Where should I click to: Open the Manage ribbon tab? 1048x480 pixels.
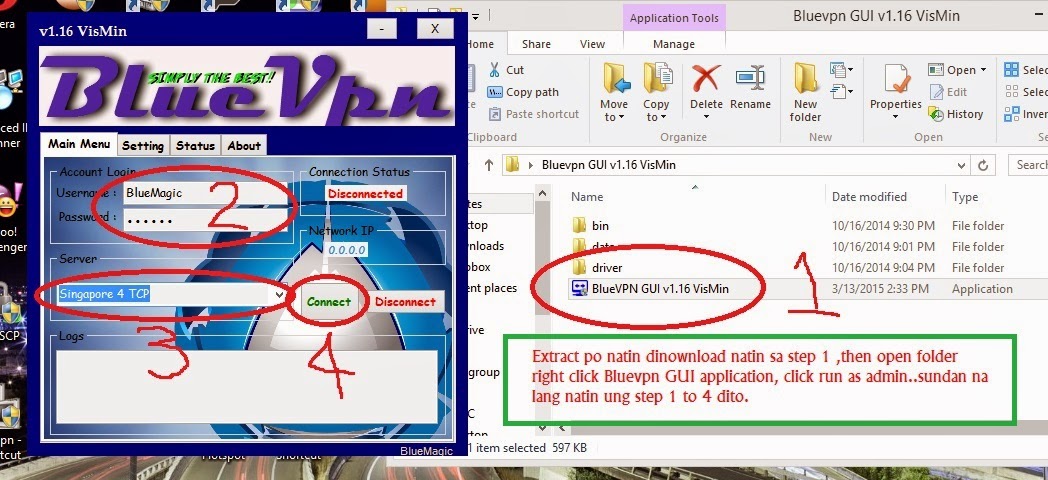tap(673, 44)
